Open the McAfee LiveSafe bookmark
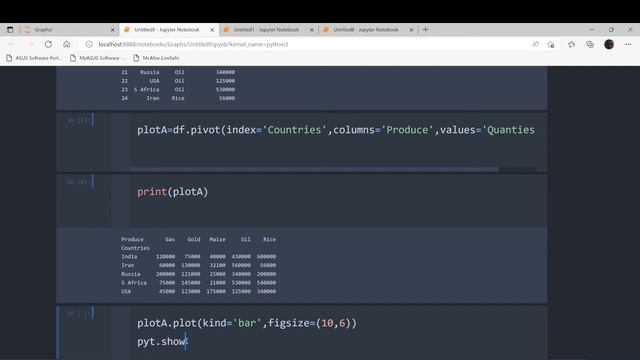Image resolution: width=640 pixels, height=360 pixels. (x=156, y=58)
